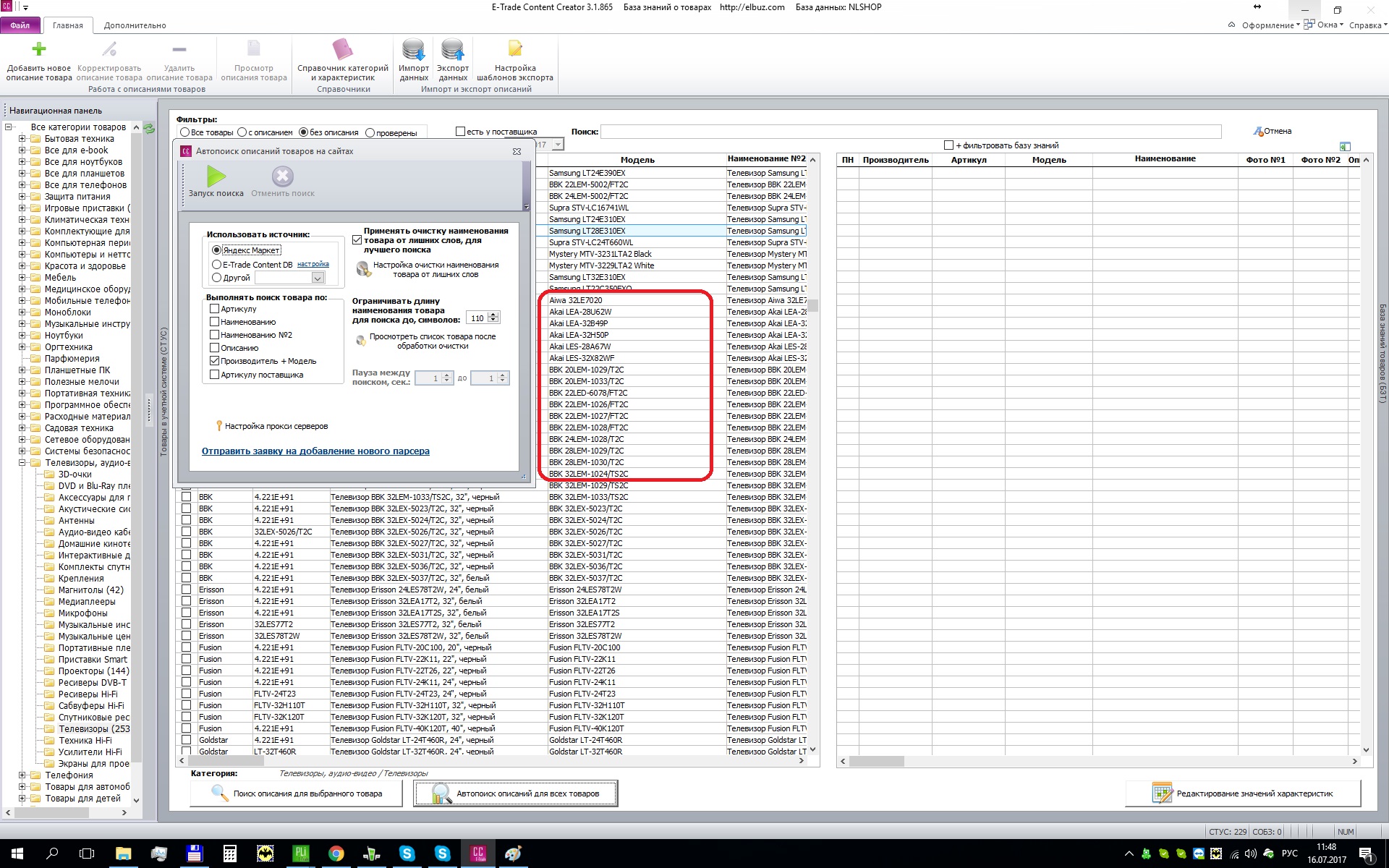Open the Task View taskbar icon

pos(87,854)
